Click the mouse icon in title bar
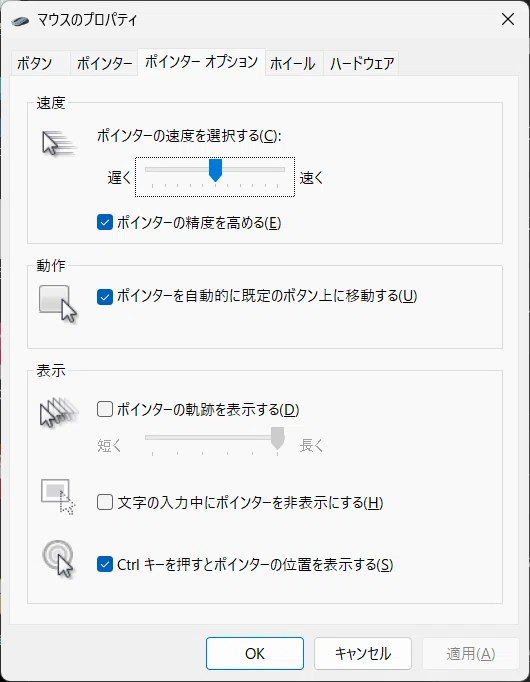Viewport: 530px width, 682px height. pyautogui.click(x=20, y=20)
